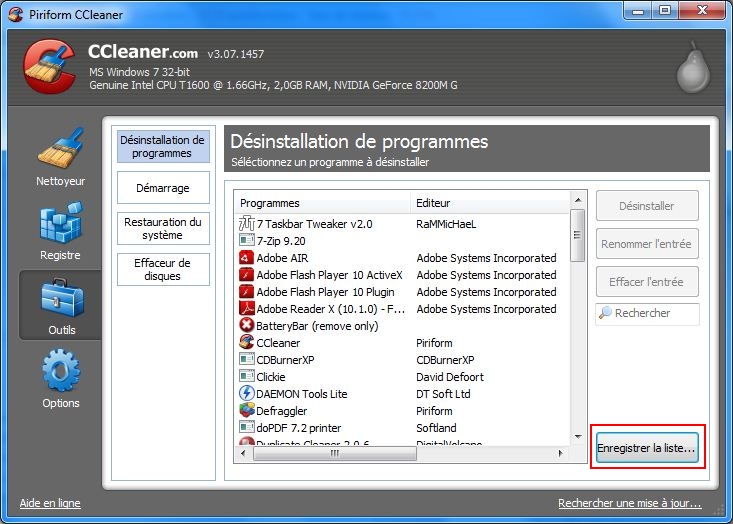Switch to the Démarrage tab
Image resolution: width=733 pixels, height=524 pixels.
[163, 188]
